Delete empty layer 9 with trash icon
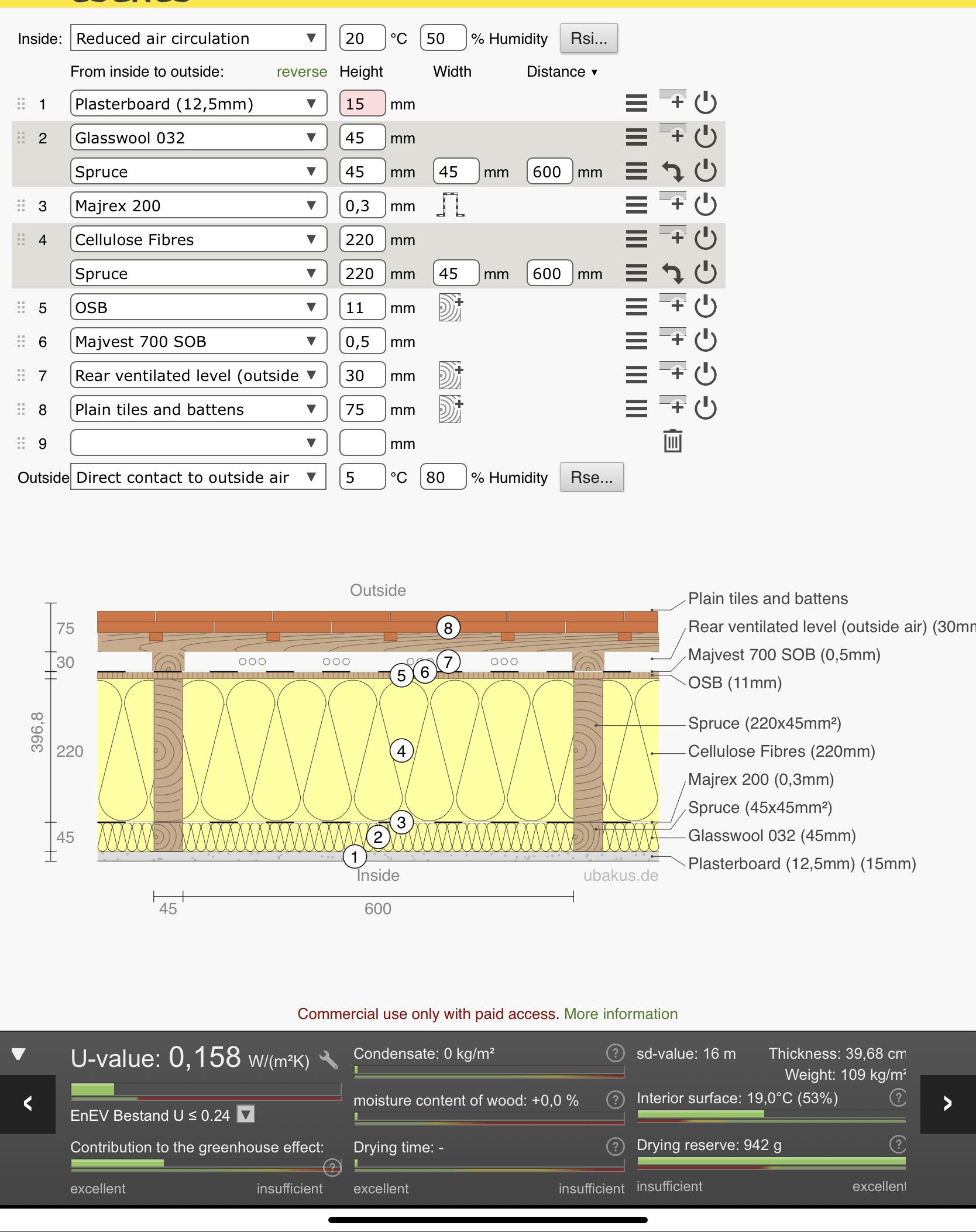The width and height of the screenshot is (976, 1232). pos(673,441)
